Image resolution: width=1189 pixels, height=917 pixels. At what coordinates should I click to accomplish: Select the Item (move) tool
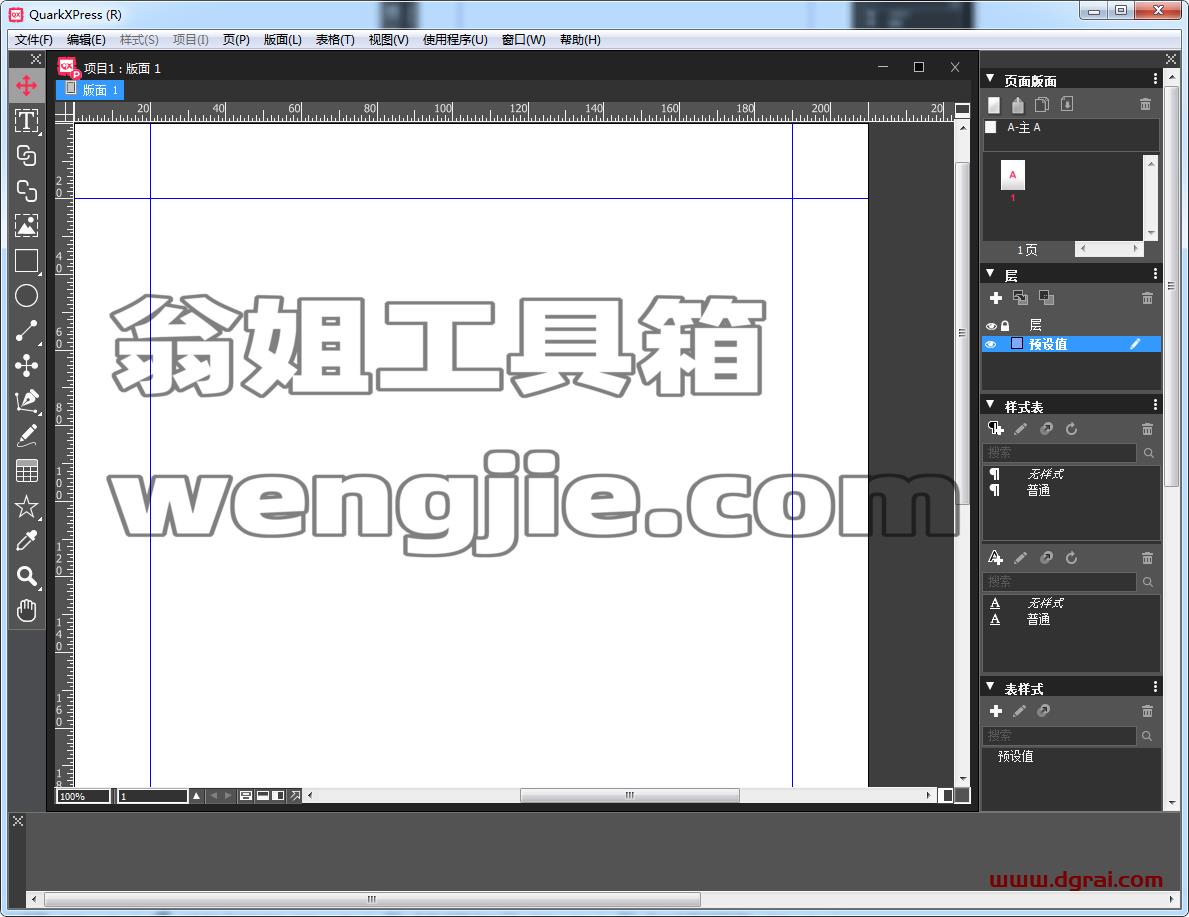27,85
